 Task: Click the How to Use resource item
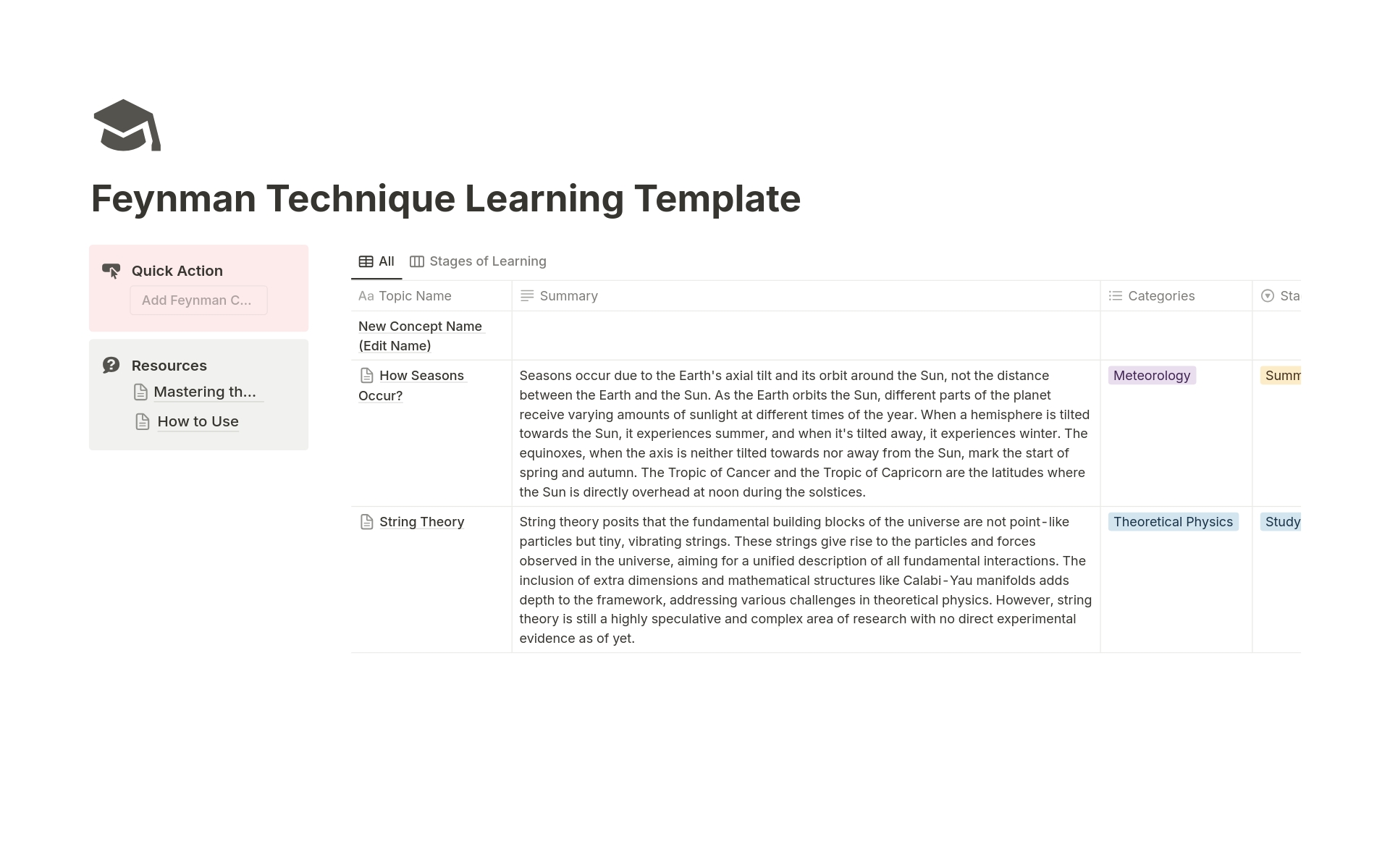click(197, 421)
